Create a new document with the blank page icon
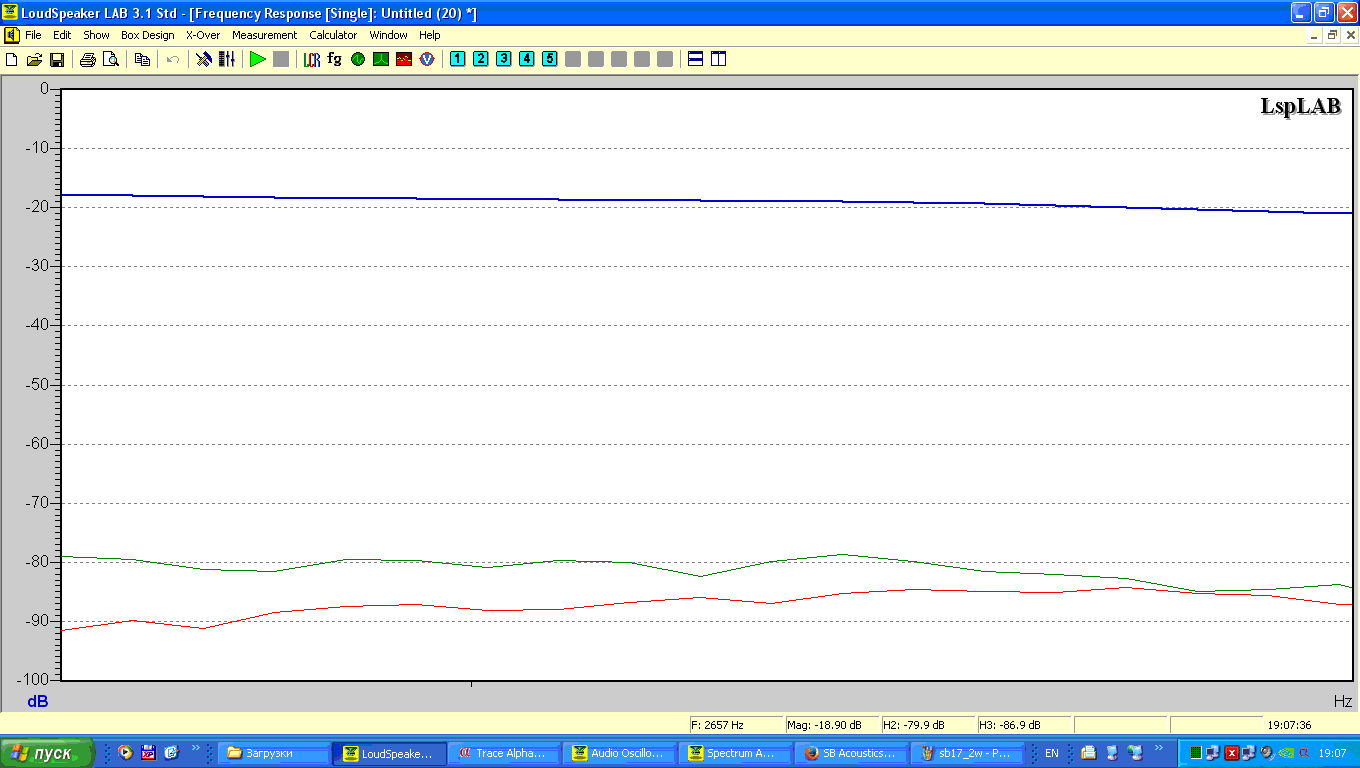The image size is (1360, 768). pyautogui.click(x=12, y=60)
